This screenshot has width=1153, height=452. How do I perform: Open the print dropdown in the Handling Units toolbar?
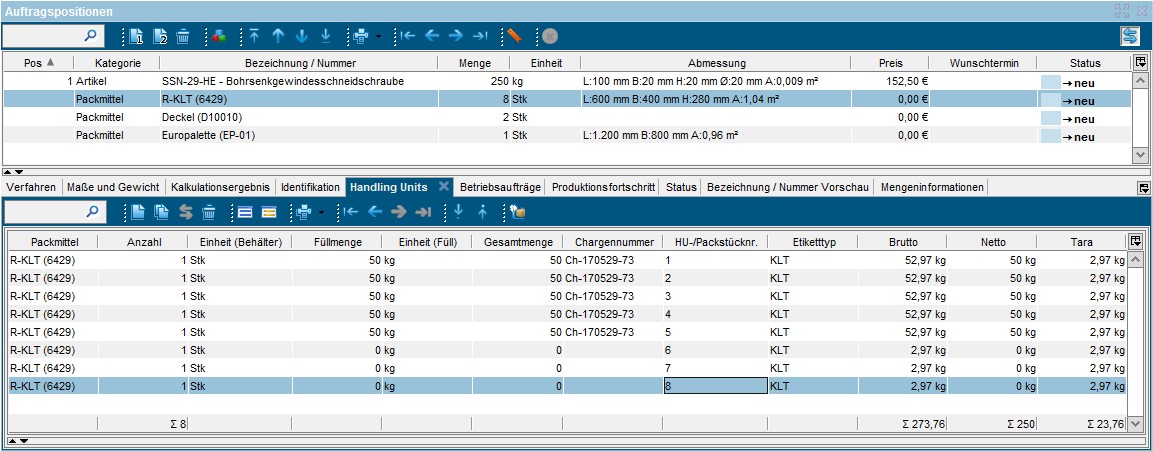(x=322, y=213)
